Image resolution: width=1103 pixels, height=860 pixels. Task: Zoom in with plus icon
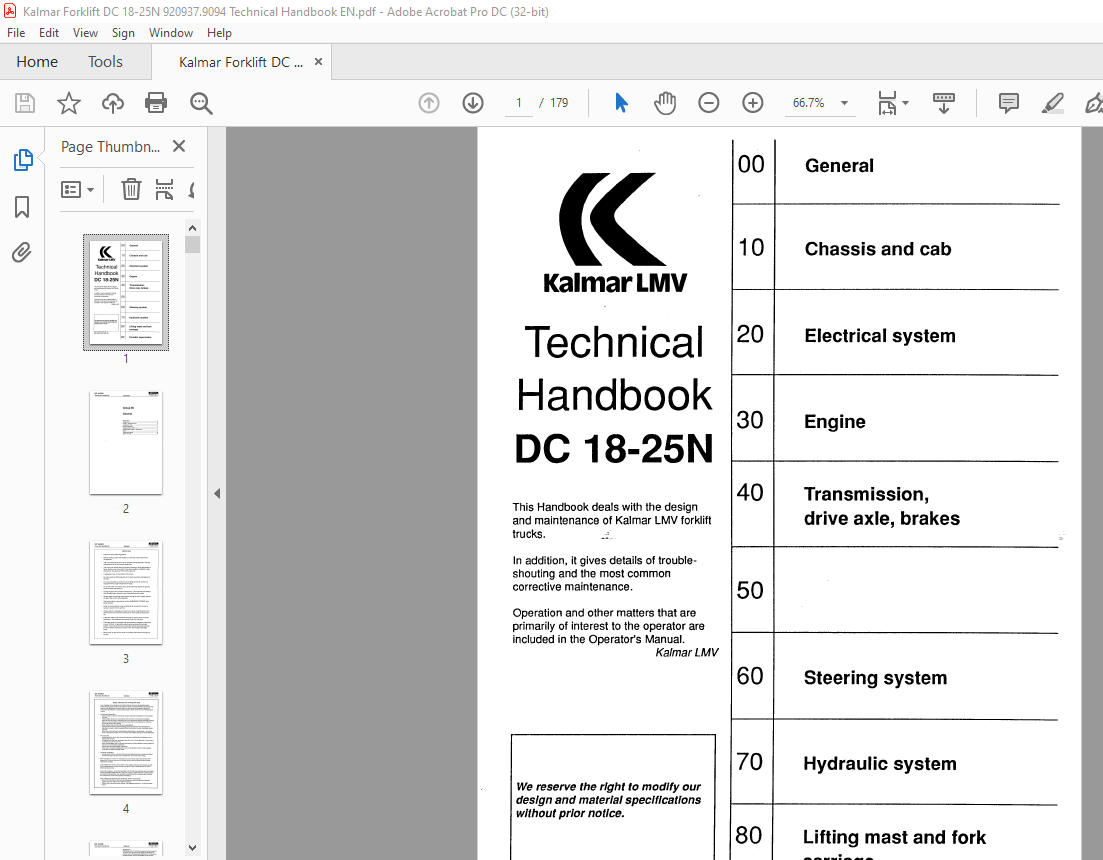click(753, 103)
